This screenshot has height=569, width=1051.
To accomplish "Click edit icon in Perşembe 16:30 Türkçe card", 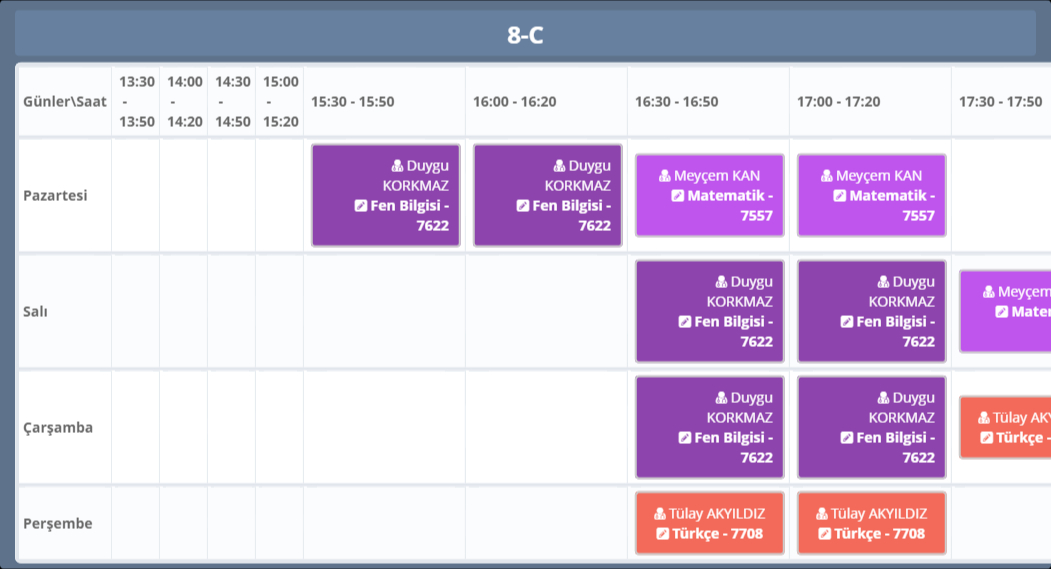I will (662, 534).
